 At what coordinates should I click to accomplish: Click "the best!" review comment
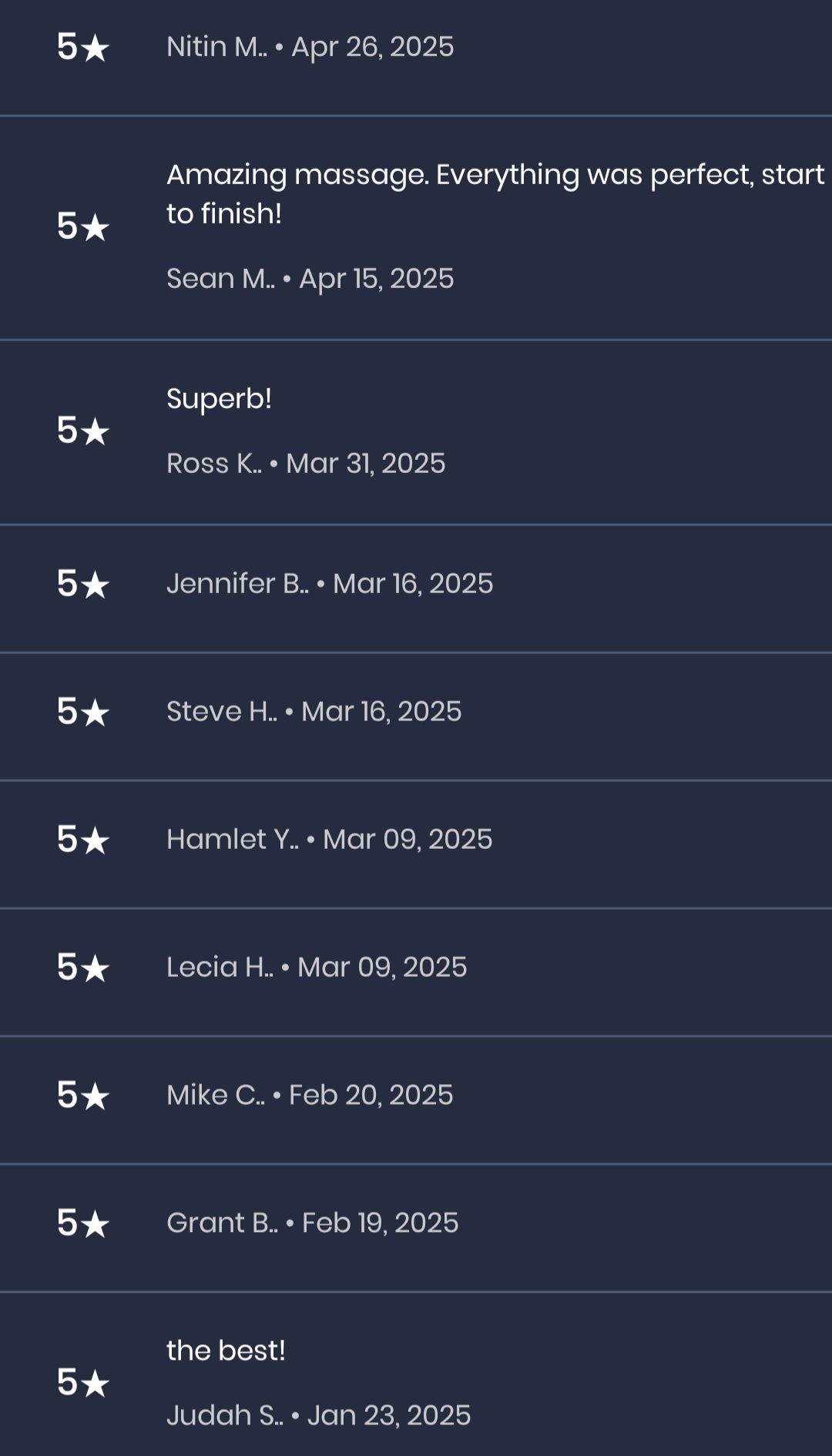pyautogui.click(x=226, y=1350)
